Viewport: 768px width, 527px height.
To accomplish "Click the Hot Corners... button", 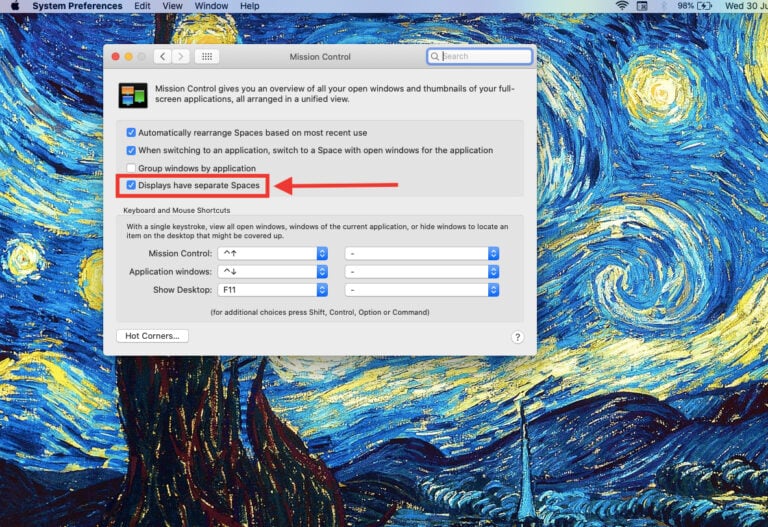I will click(152, 336).
